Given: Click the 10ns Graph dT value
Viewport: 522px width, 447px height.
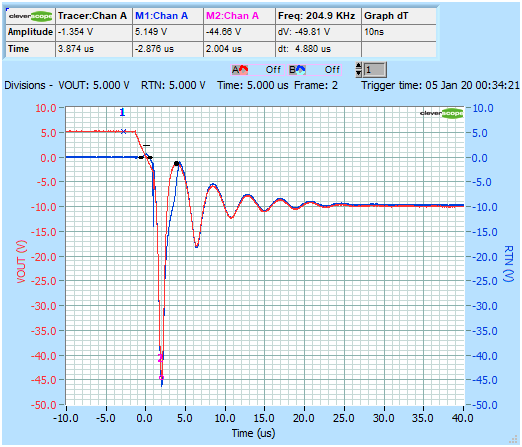Looking at the screenshot, I should click(x=374, y=32).
